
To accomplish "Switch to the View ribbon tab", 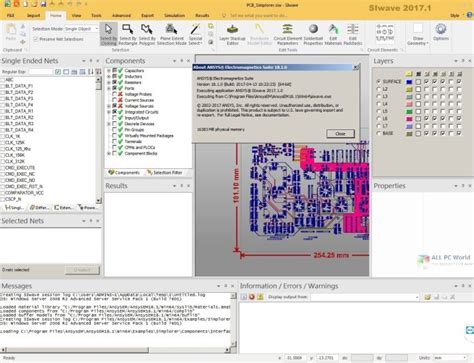I will click(76, 15).
